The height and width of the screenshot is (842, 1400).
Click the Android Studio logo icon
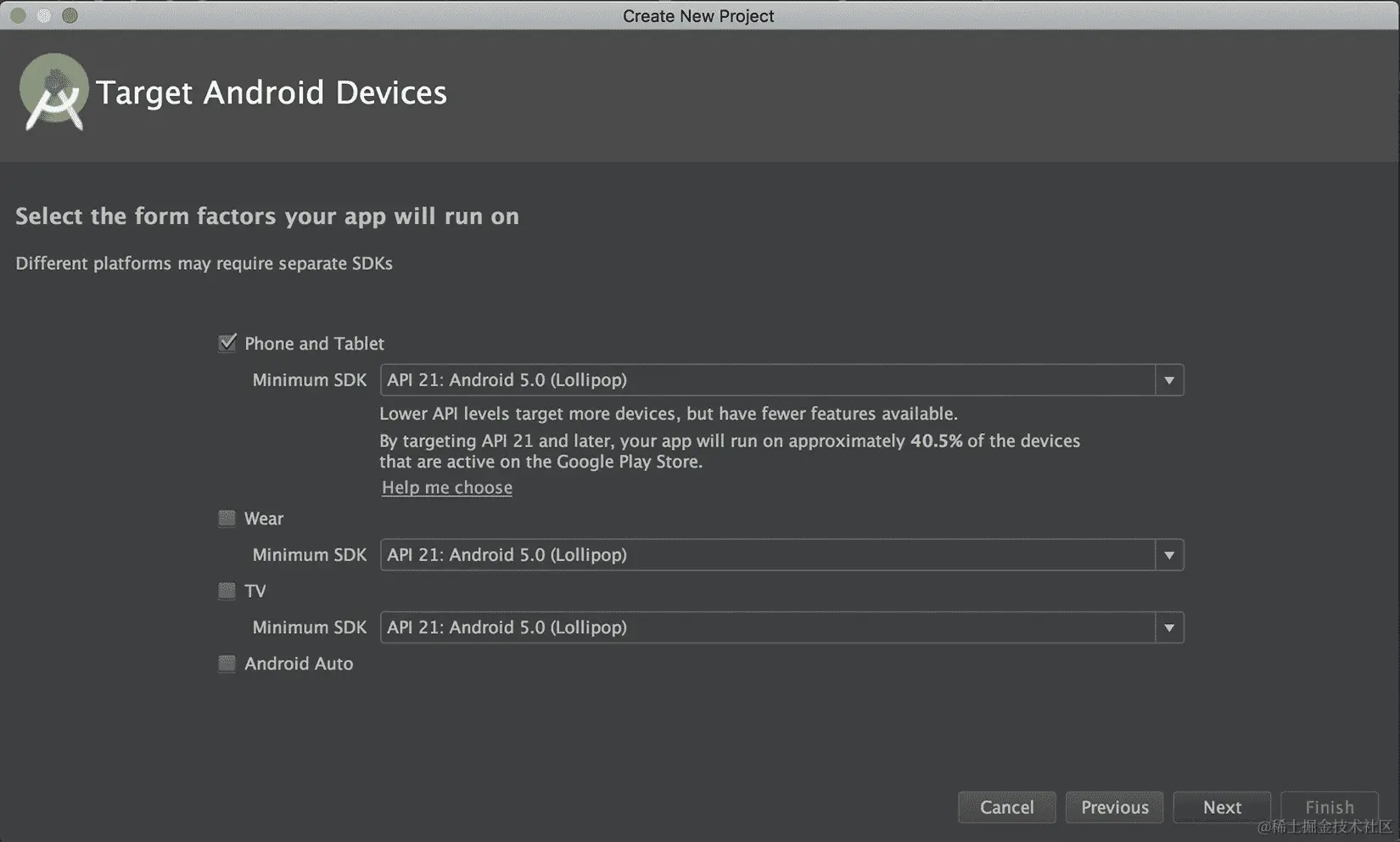point(53,92)
